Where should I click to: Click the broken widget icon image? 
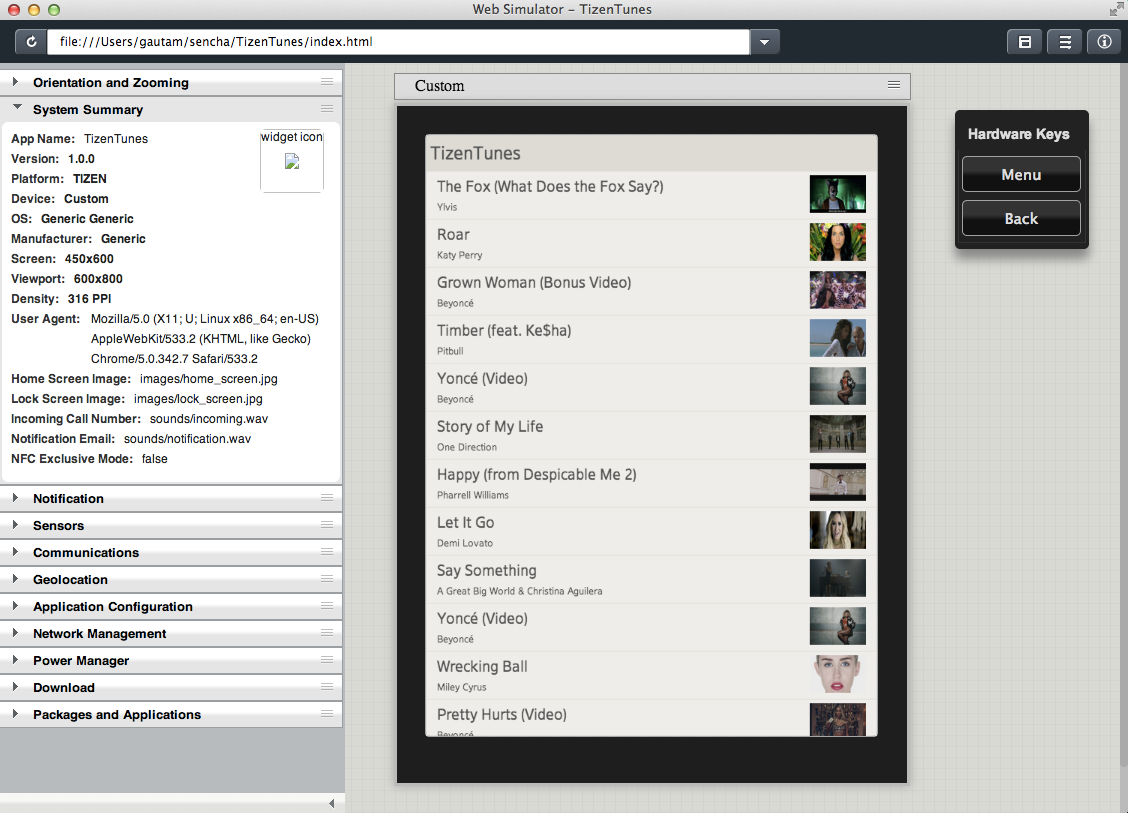[x=292, y=162]
